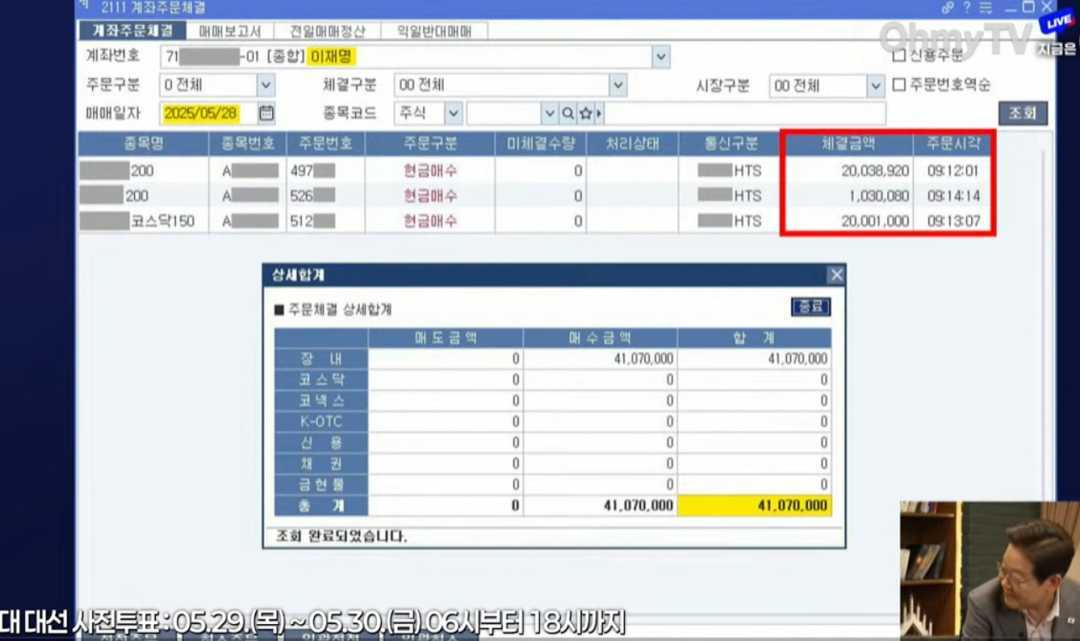This screenshot has width=1080, height=641.
Task: Click the empty stock code input box
Action: click(x=504, y=113)
